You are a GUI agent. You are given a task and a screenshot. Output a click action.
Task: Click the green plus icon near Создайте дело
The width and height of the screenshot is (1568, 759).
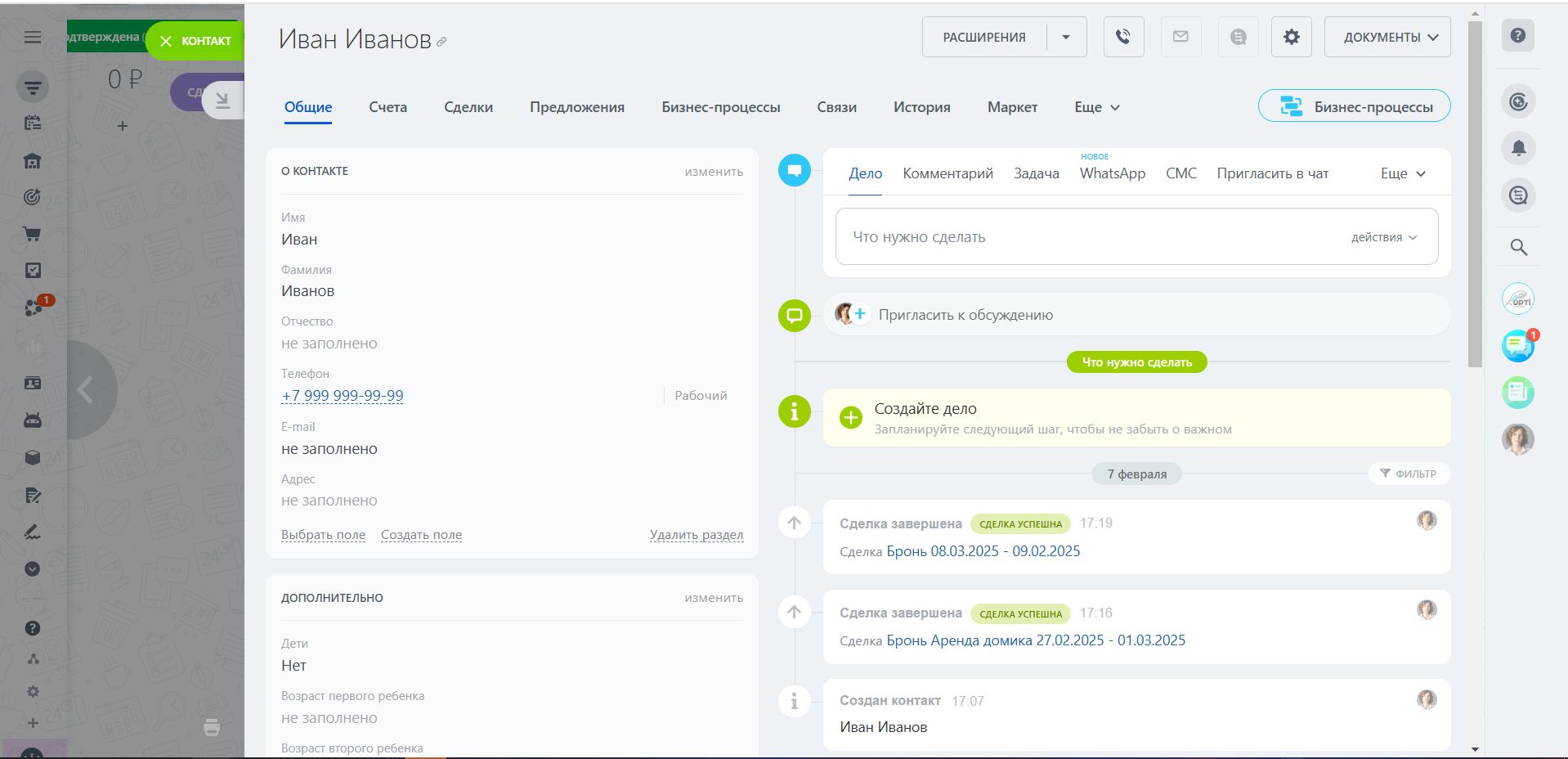[851, 418]
